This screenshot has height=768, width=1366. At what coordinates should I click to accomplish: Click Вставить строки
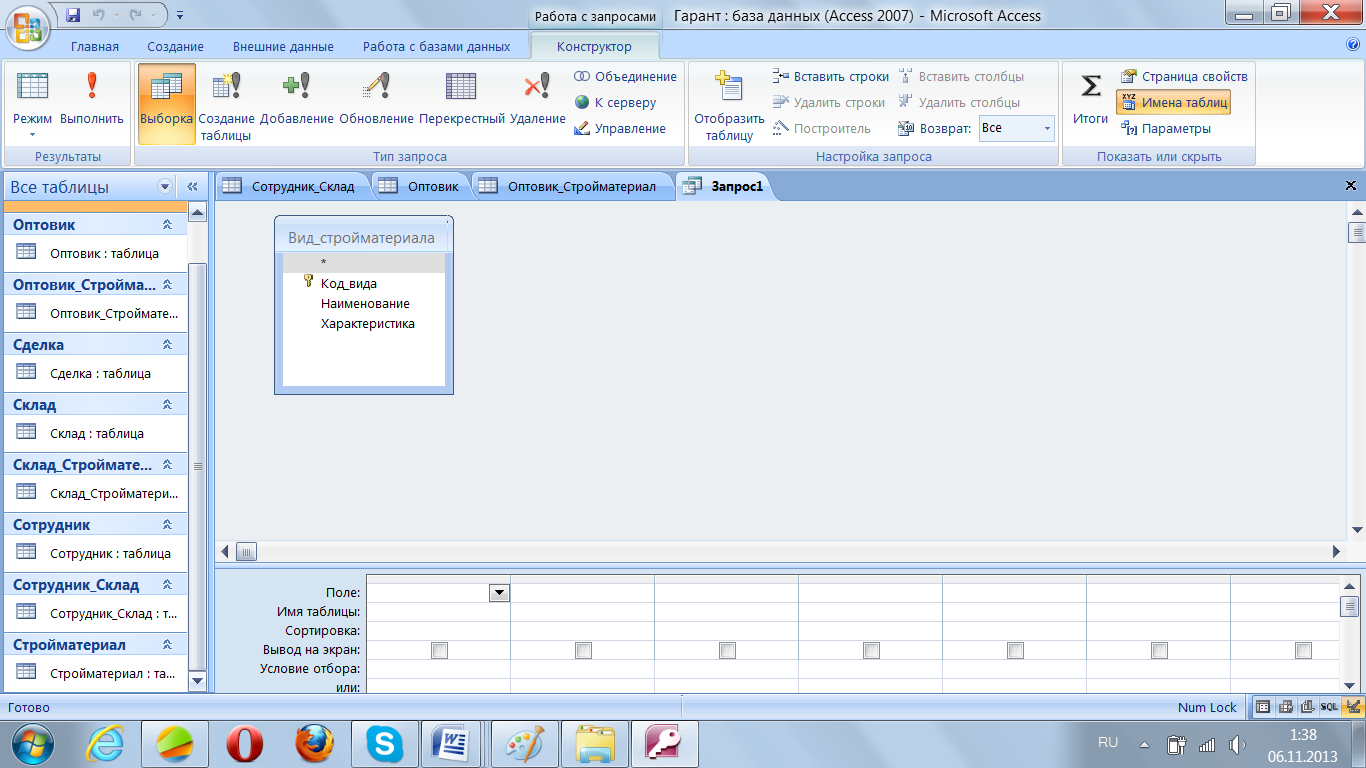[830, 76]
